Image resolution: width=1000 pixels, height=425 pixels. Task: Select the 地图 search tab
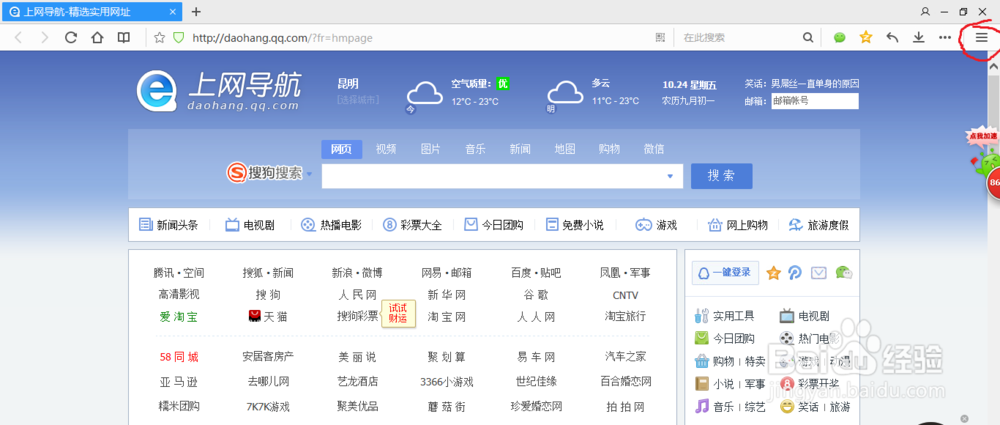564,149
